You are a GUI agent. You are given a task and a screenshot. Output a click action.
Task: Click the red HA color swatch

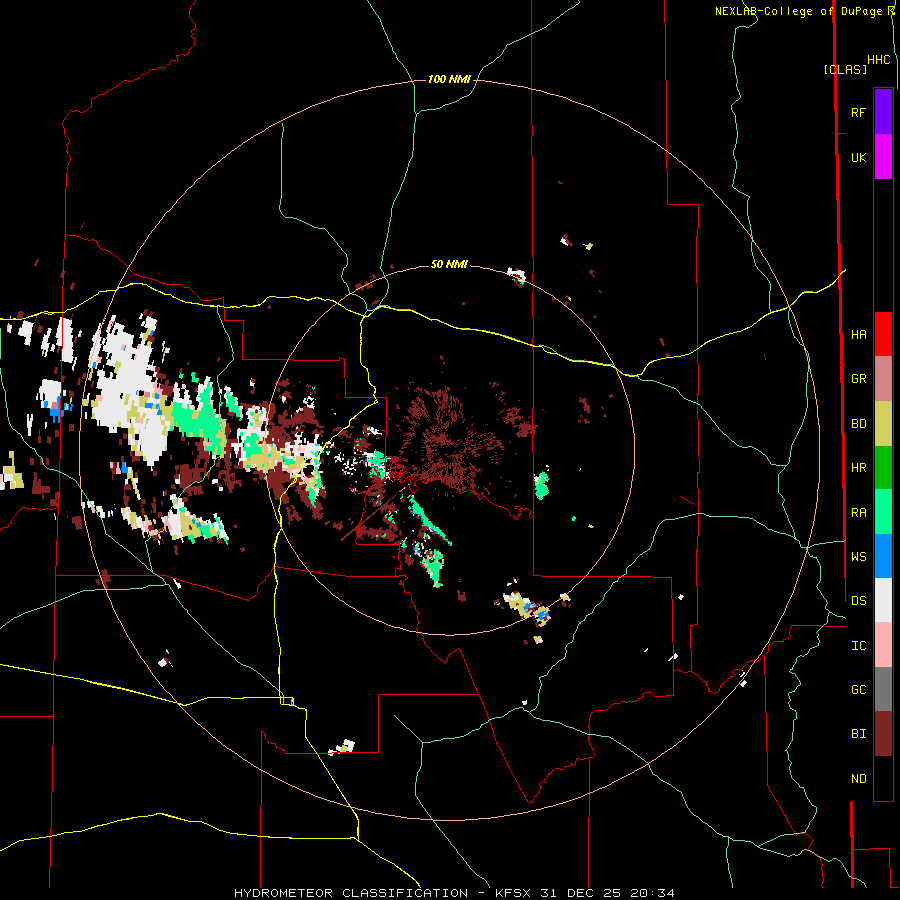pyautogui.click(x=883, y=334)
